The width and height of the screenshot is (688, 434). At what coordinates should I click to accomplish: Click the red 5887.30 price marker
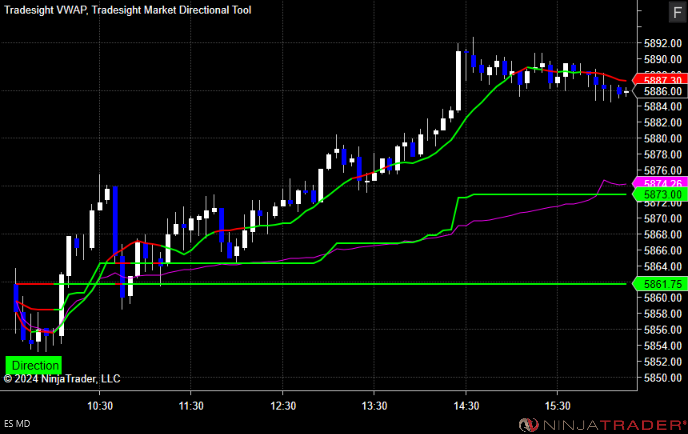659,80
